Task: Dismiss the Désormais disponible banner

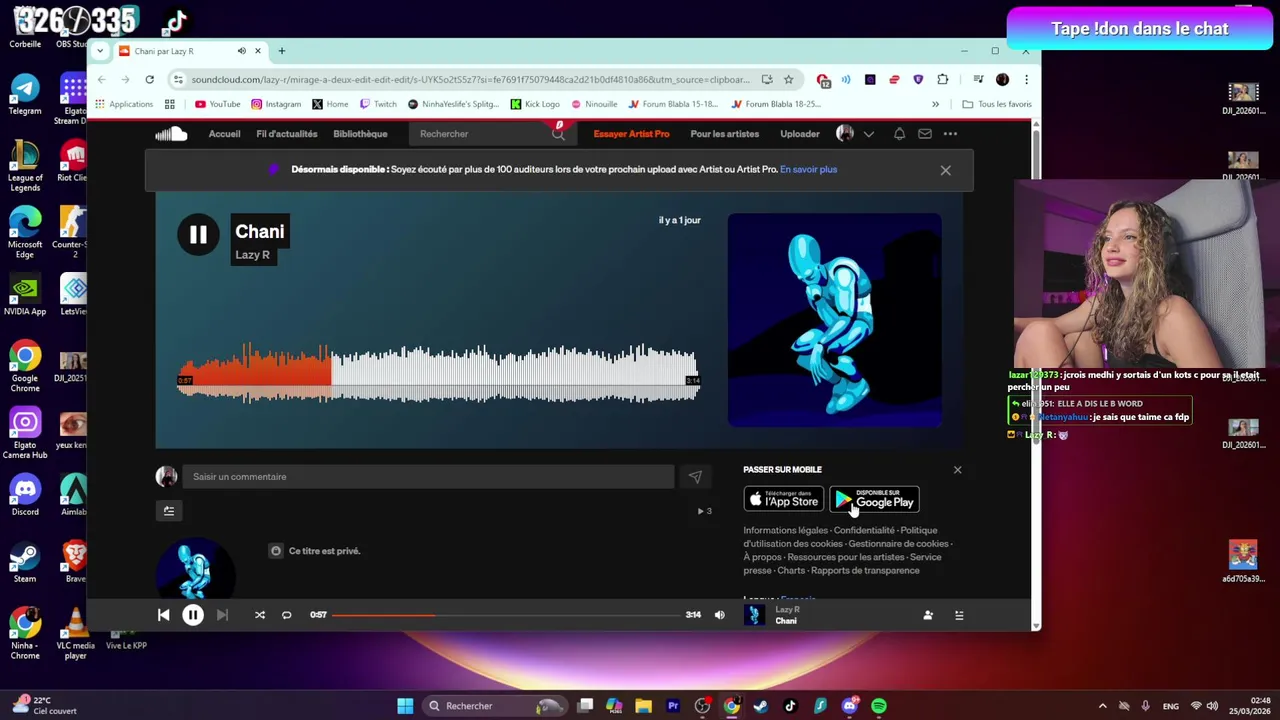Action: (x=945, y=170)
